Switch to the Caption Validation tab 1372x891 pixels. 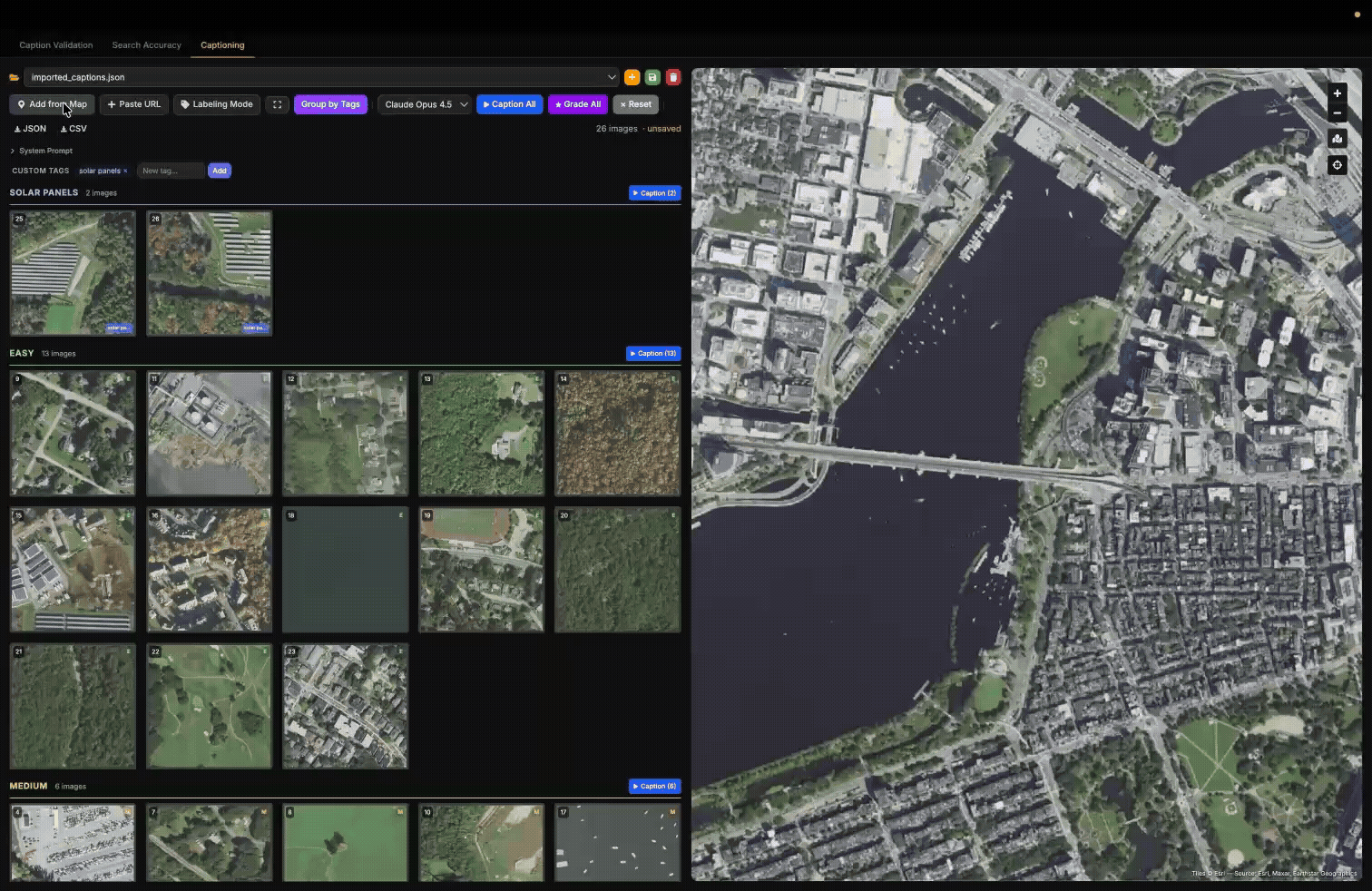pyautogui.click(x=56, y=44)
